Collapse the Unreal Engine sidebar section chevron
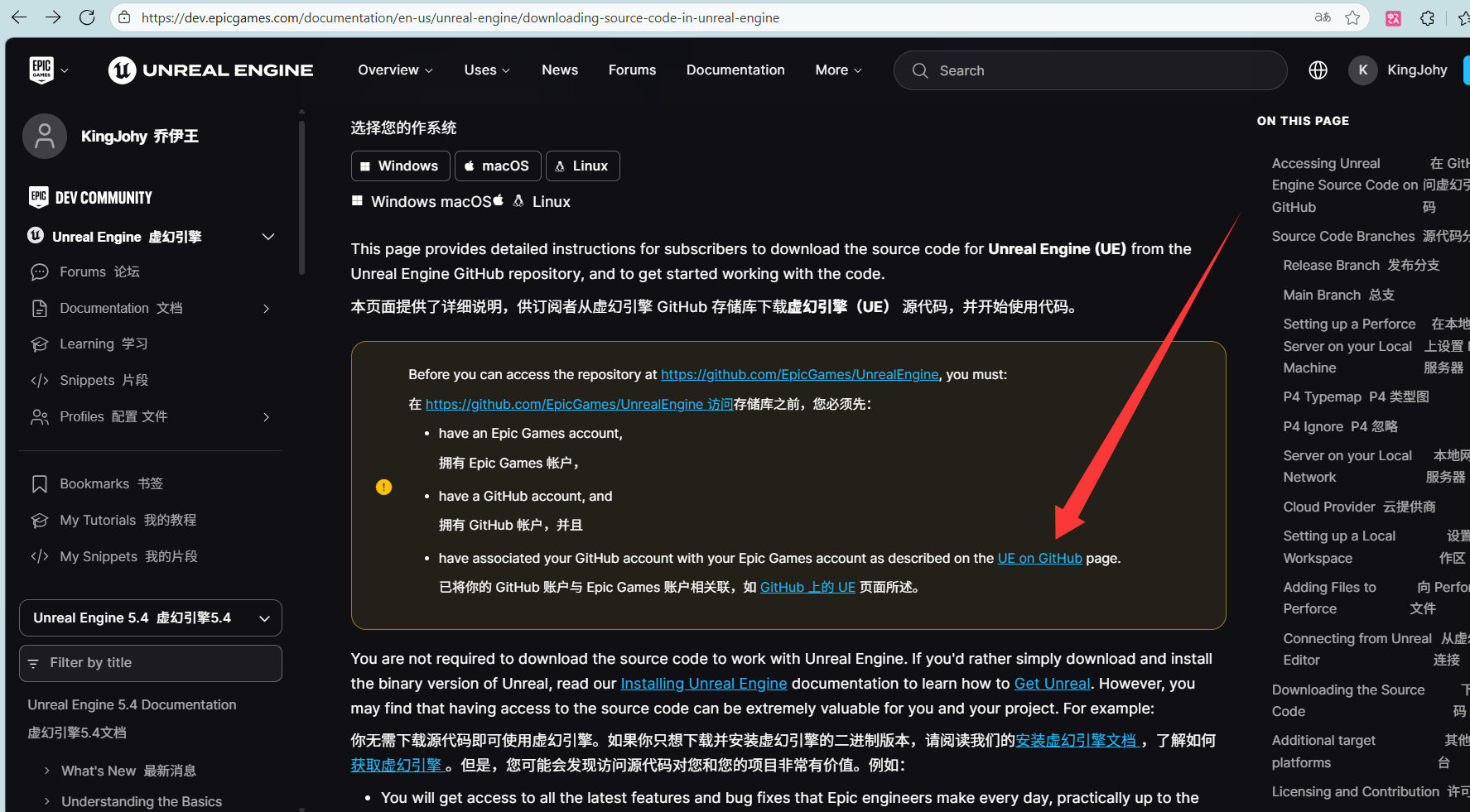This screenshot has height=812, width=1470. [x=268, y=237]
